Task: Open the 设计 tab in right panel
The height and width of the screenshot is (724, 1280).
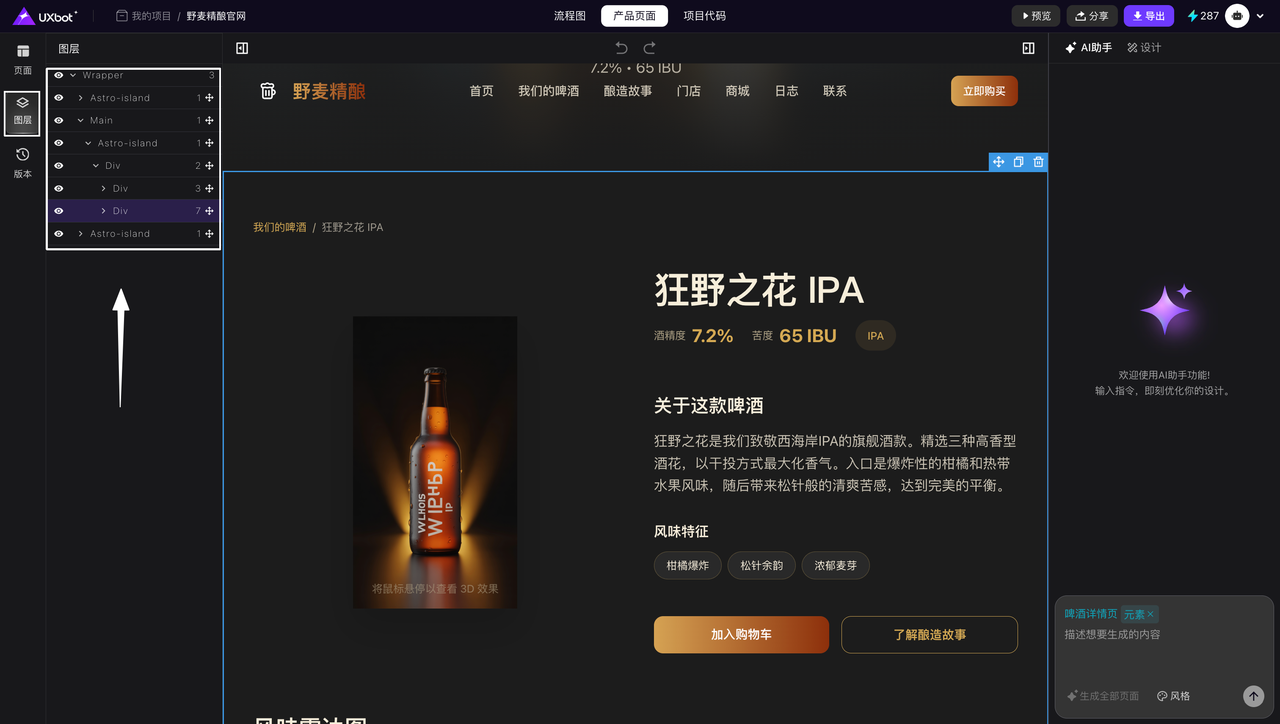Action: pos(1144,48)
